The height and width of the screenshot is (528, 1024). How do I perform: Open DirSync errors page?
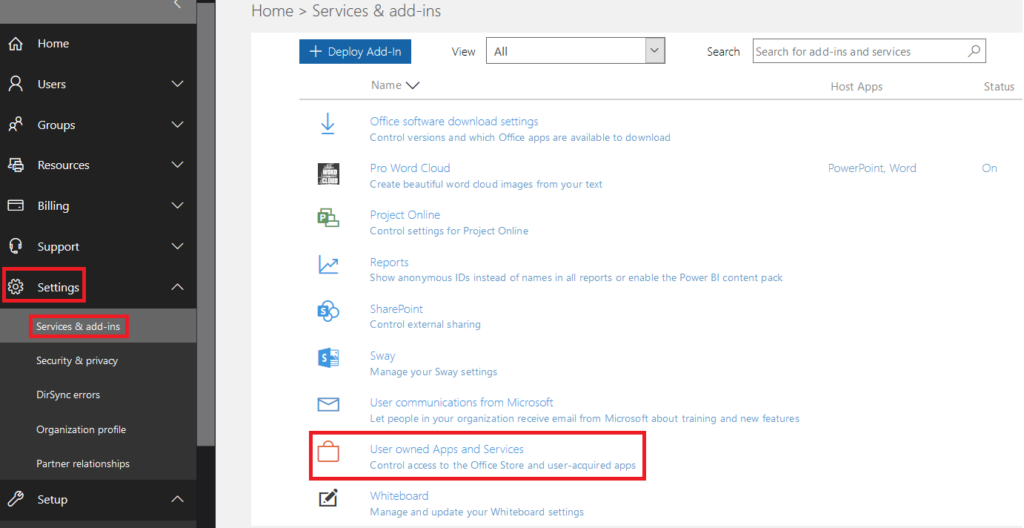[68, 395]
